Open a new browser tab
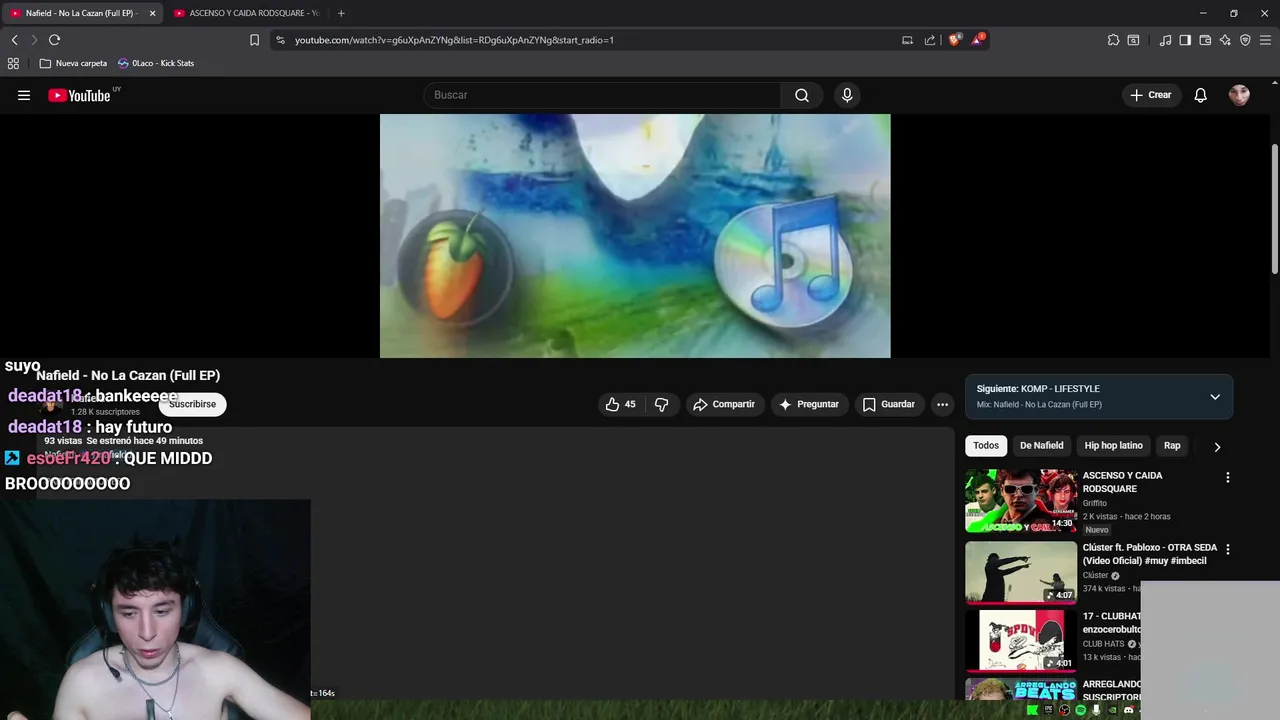The width and height of the screenshot is (1280, 720). (341, 13)
